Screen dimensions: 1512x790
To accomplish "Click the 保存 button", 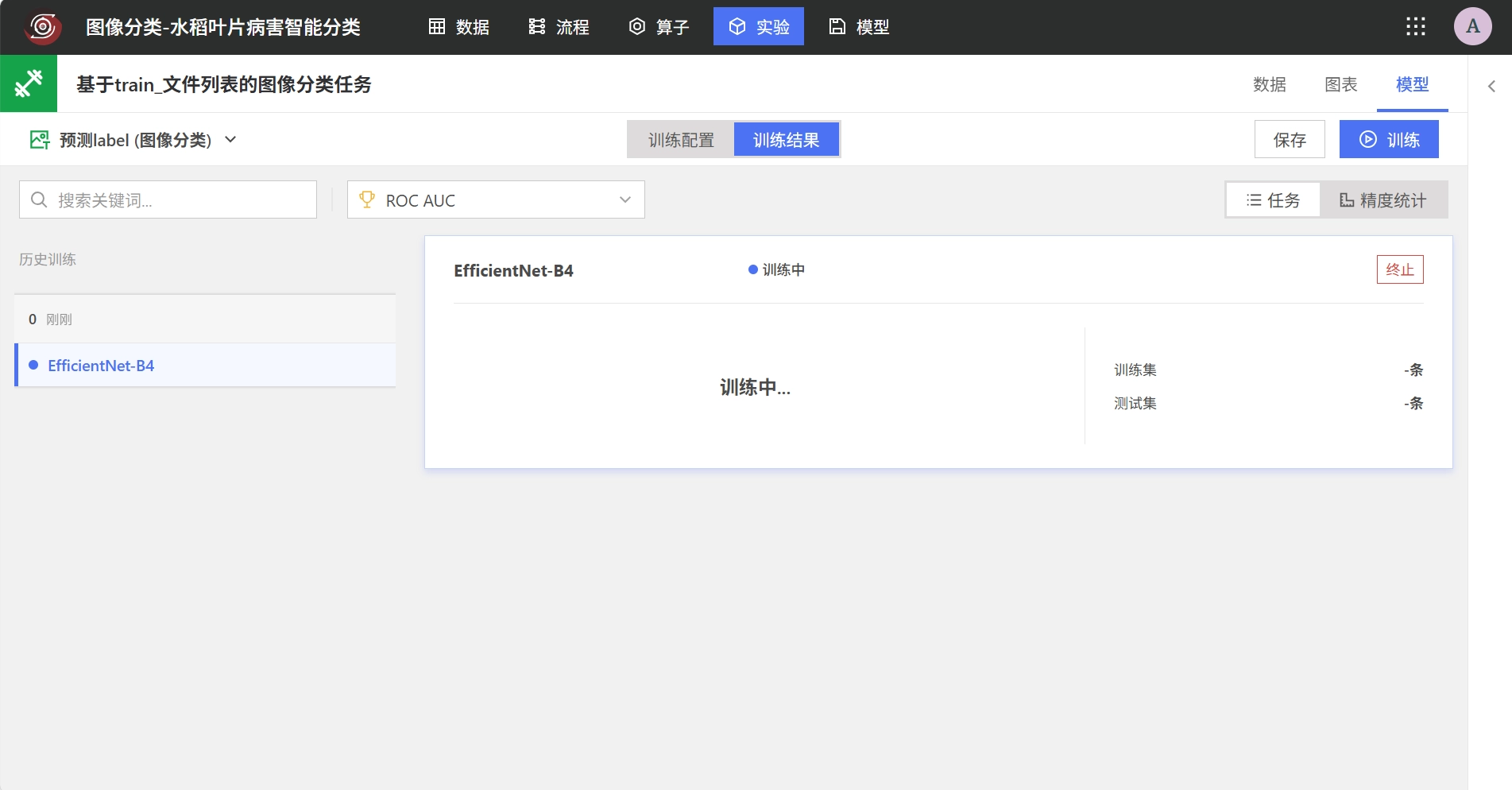I will [1290, 140].
